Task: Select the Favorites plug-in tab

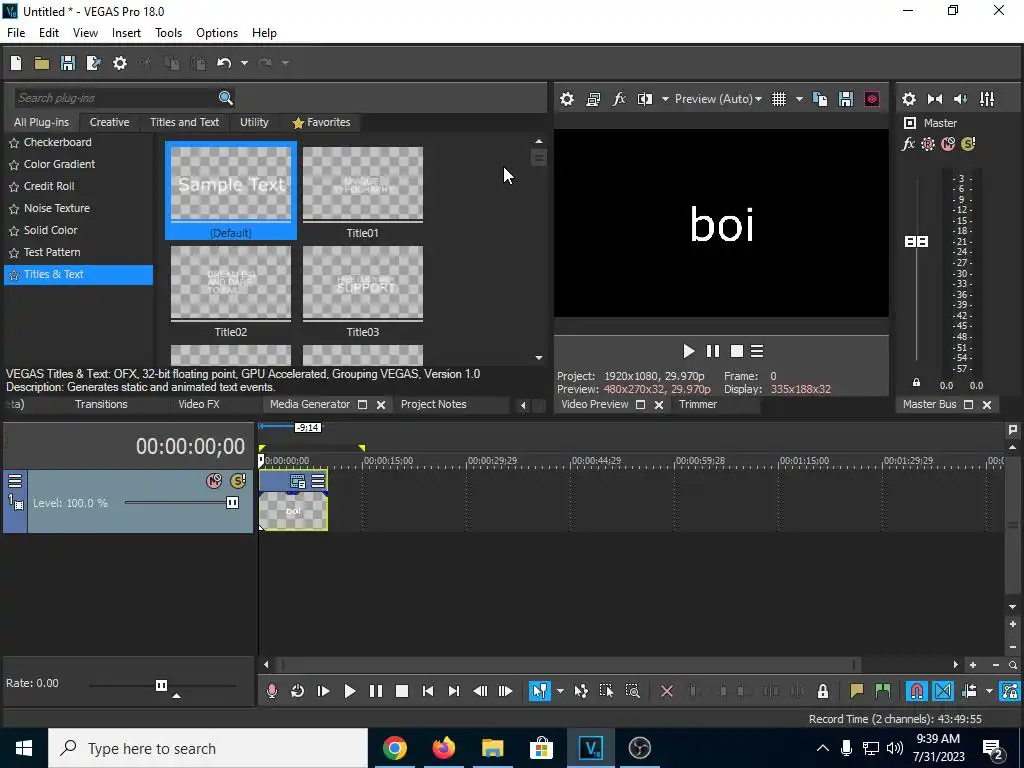Action: coord(321,122)
